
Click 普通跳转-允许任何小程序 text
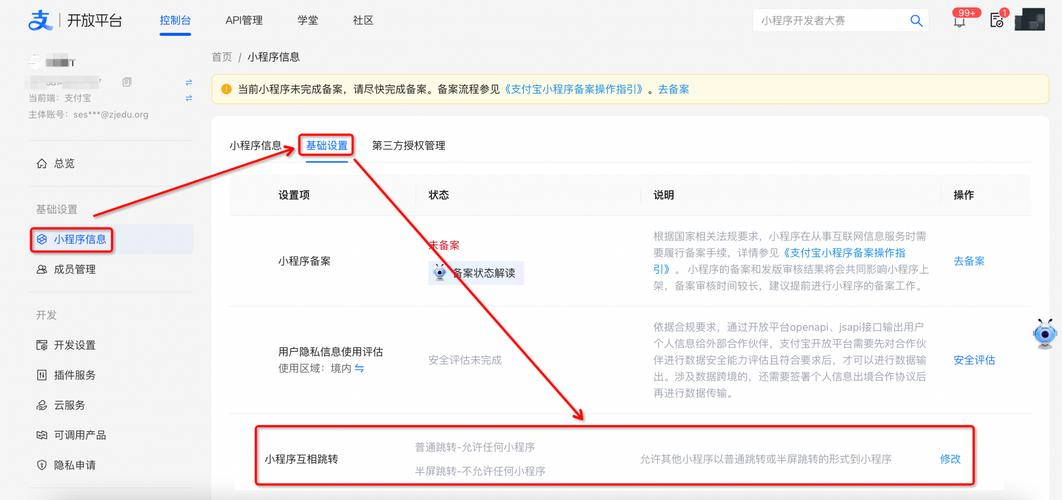pyautogui.click(x=475, y=447)
